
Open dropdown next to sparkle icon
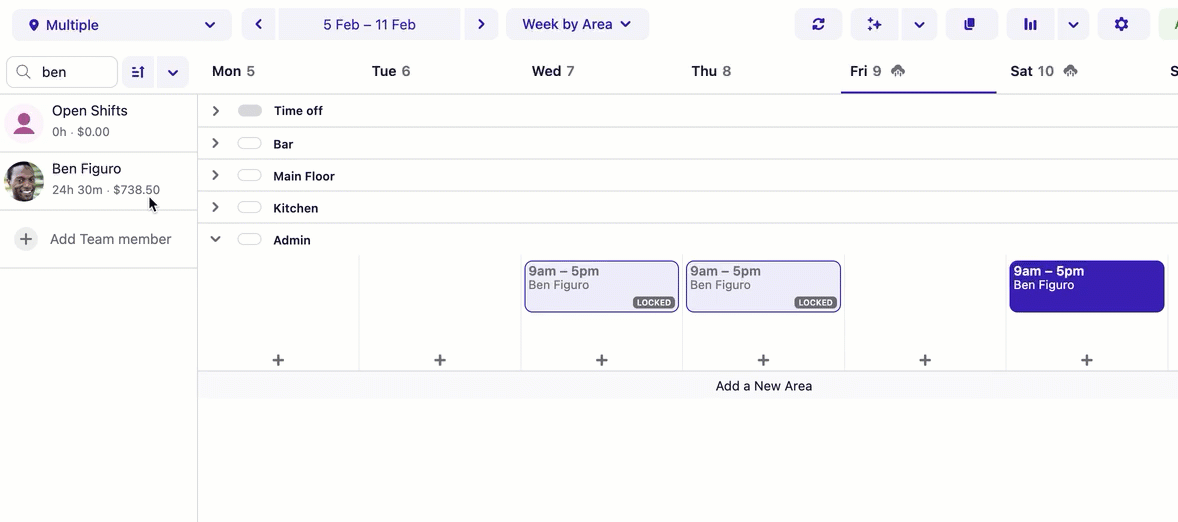(x=920, y=25)
